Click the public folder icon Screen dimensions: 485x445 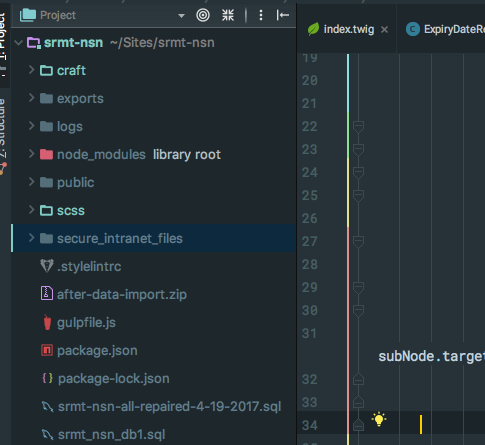point(46,183)
